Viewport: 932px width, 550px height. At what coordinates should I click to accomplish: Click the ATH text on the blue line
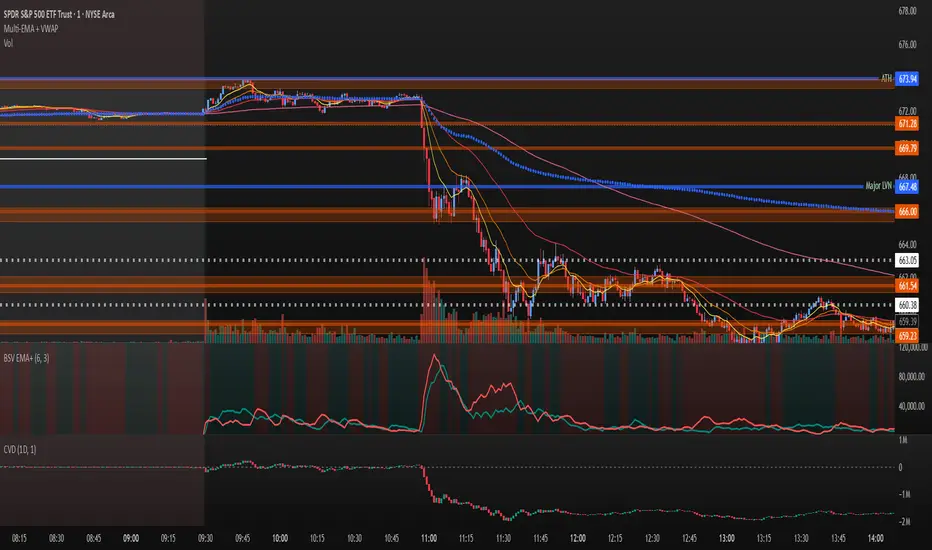click(x=886, y=78)
